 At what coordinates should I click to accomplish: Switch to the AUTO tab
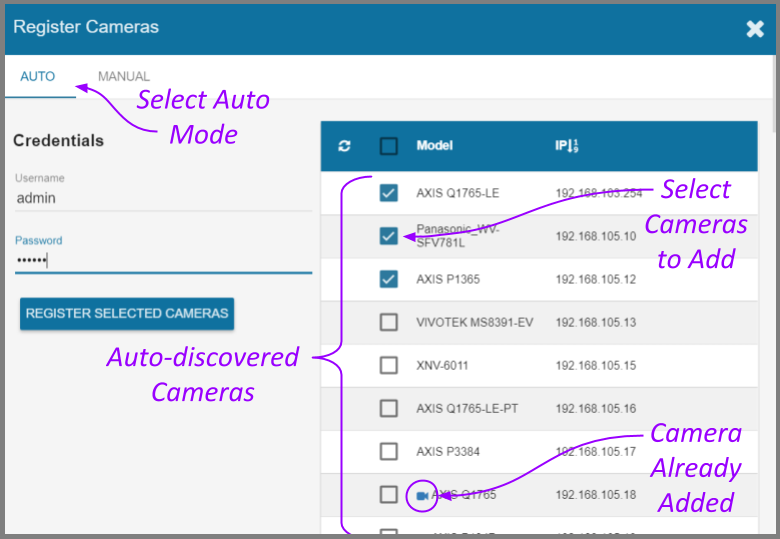[38, 77]
